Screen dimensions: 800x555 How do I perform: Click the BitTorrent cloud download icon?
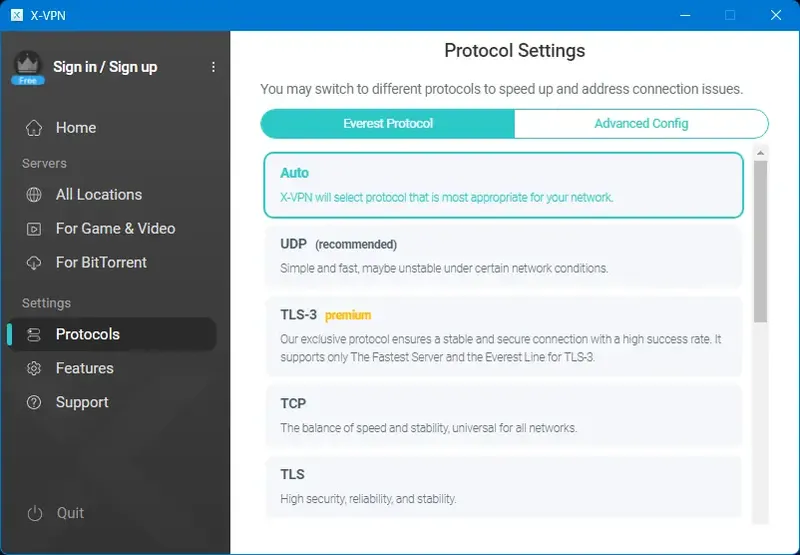[34, 263]
